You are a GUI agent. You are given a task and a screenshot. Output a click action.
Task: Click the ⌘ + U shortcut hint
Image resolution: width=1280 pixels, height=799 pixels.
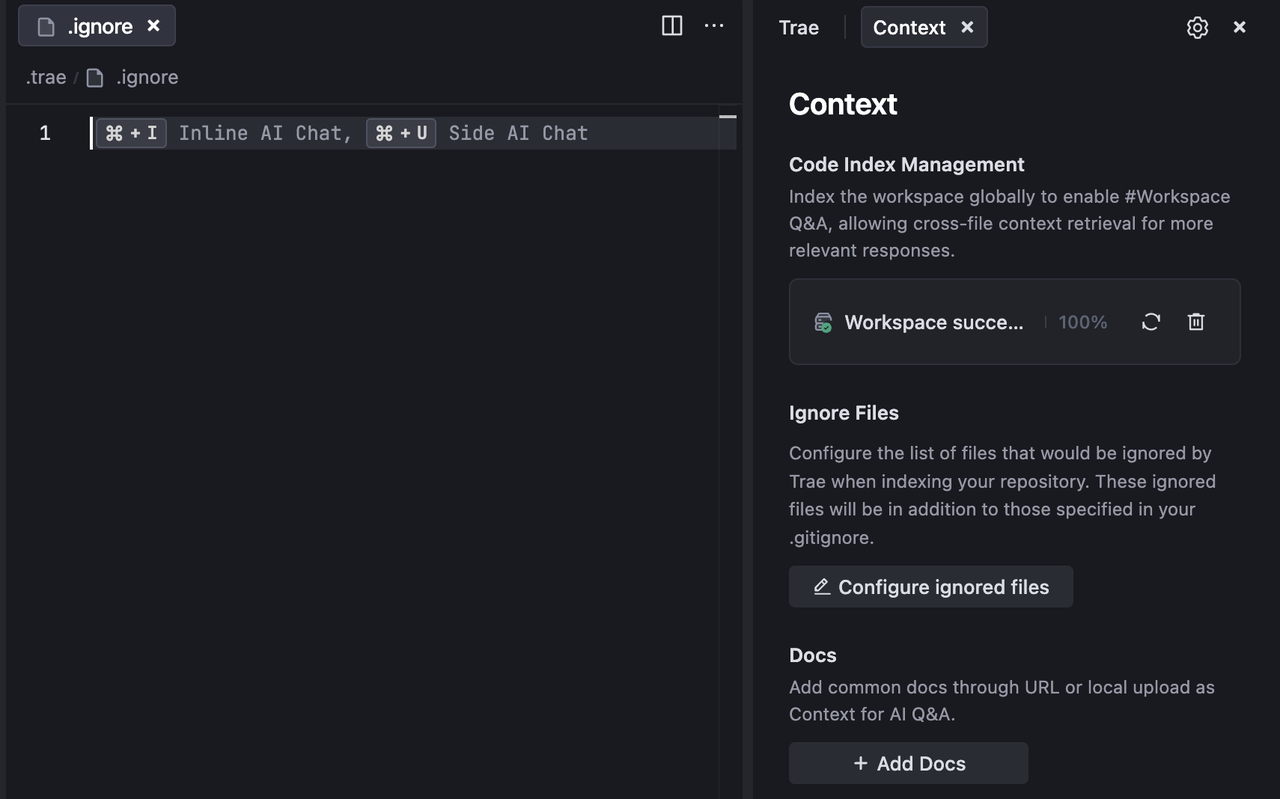click(401, 133)
